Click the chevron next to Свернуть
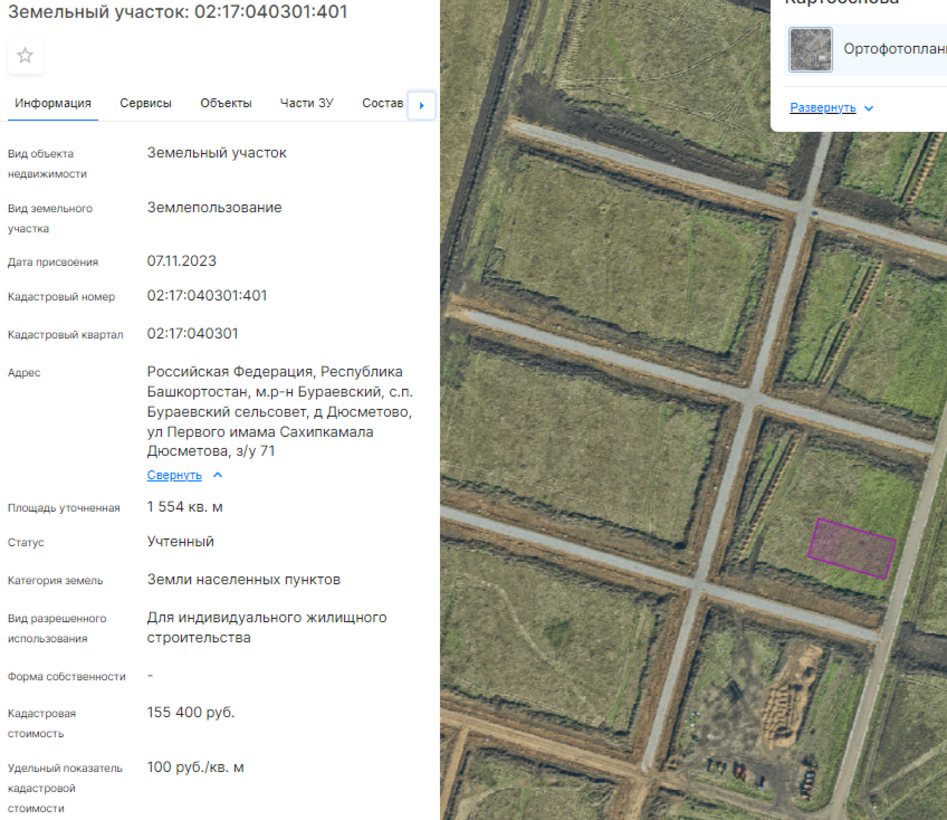 tap(218, 475)
